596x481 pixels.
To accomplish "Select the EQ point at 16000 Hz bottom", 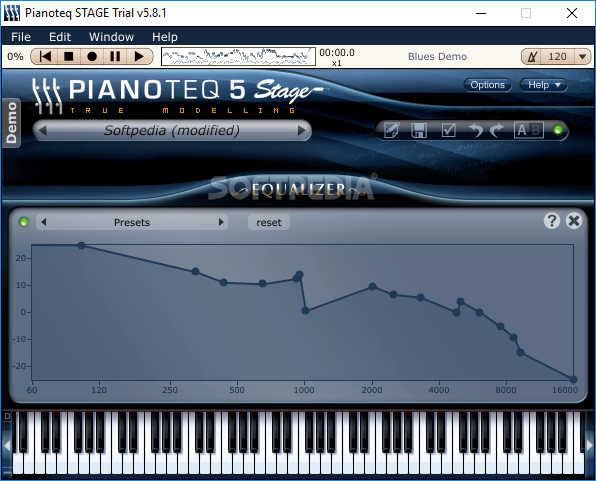I will 573,379.
